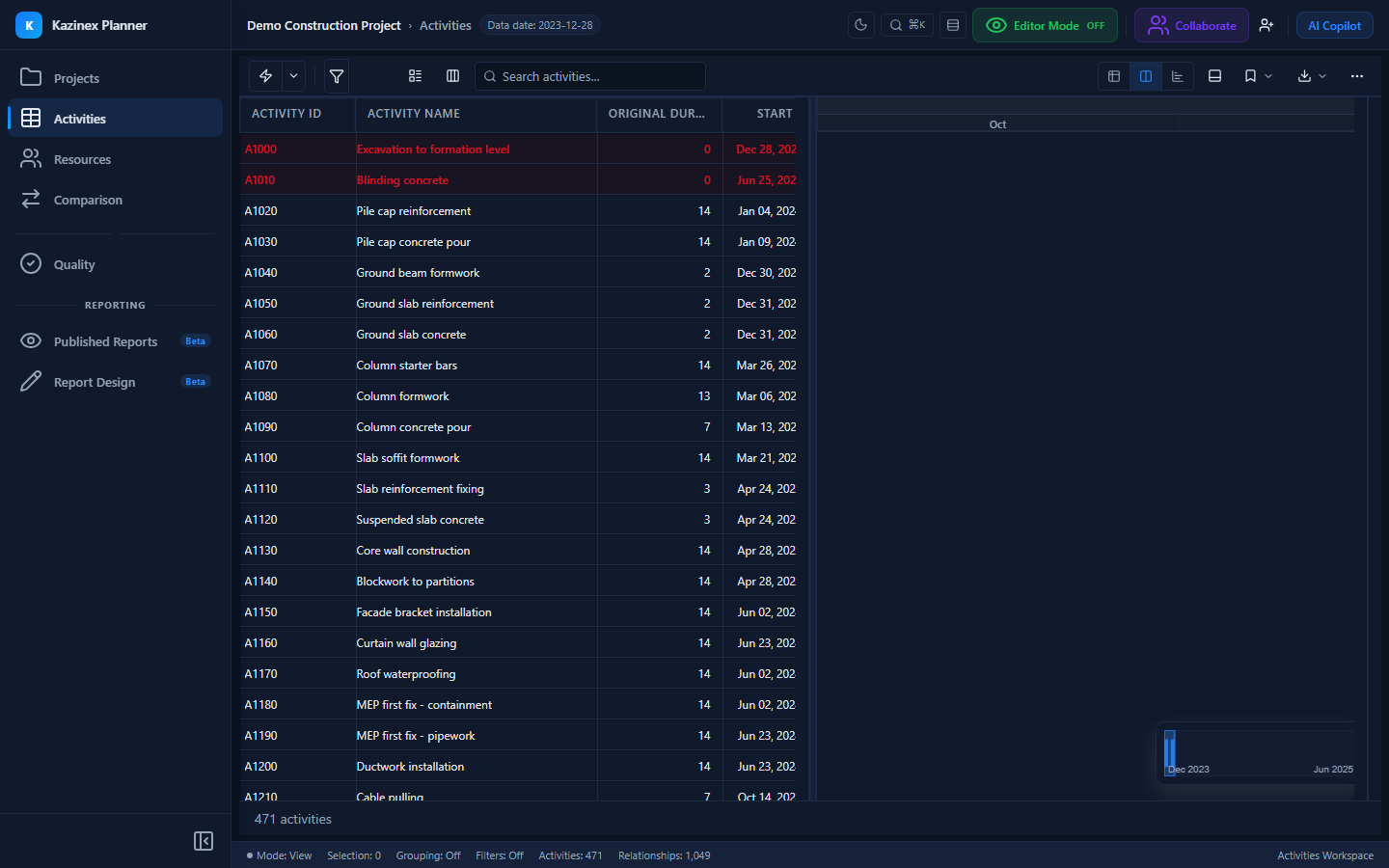
Task: Click the Gantt timeline minimap slider
Action: coord(1170,753)
